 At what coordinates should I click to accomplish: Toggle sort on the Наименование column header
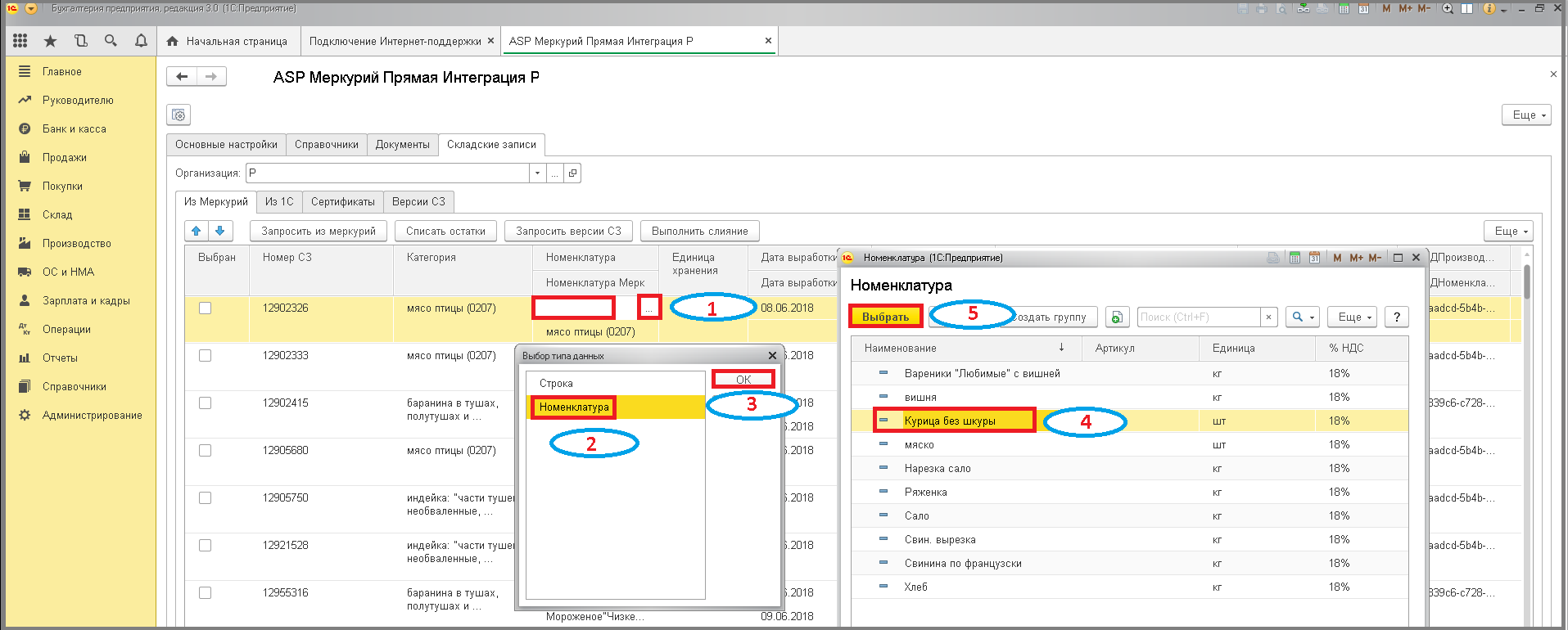coord(969,348)
